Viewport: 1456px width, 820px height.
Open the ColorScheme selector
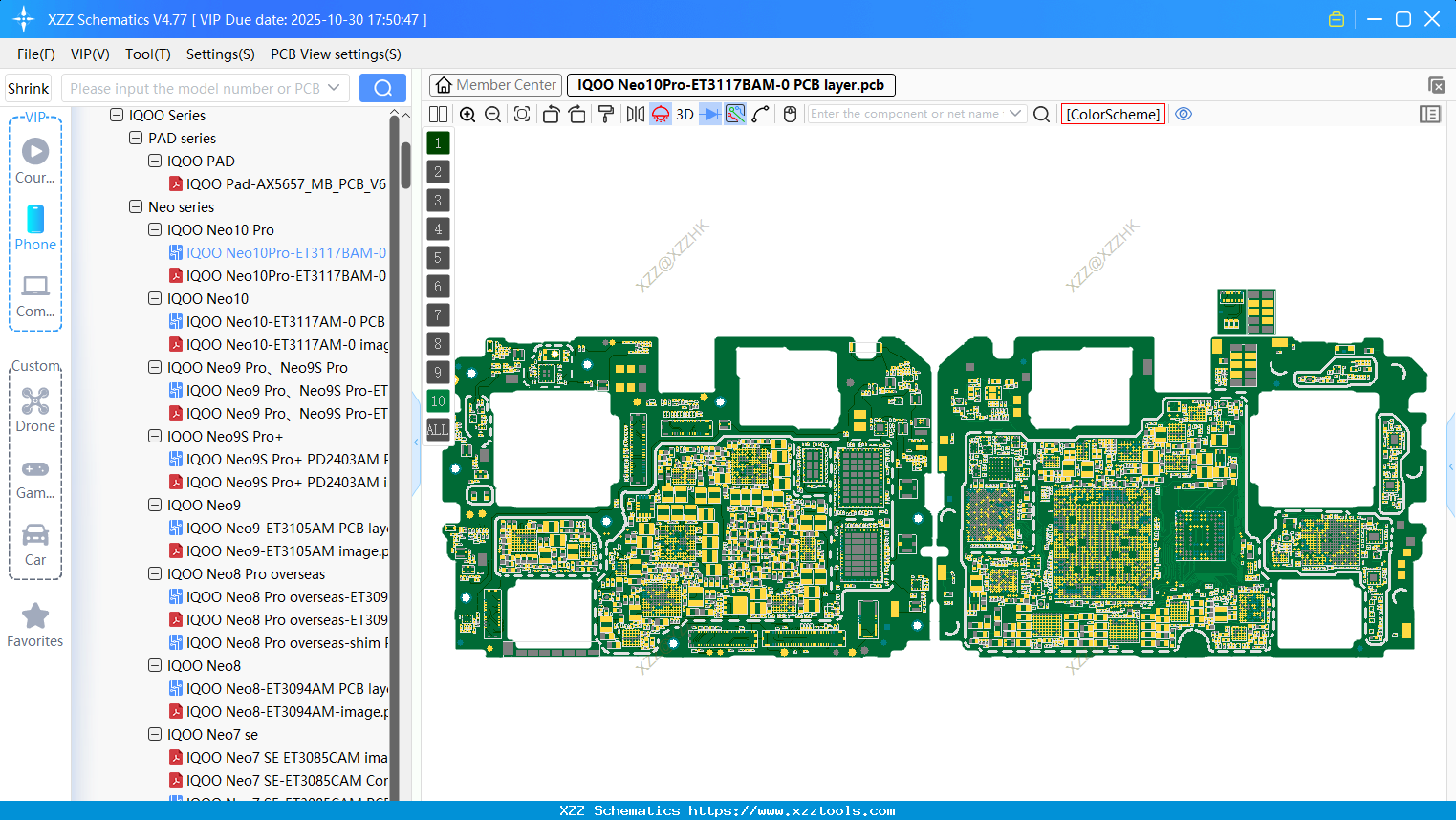[1113, 114]
